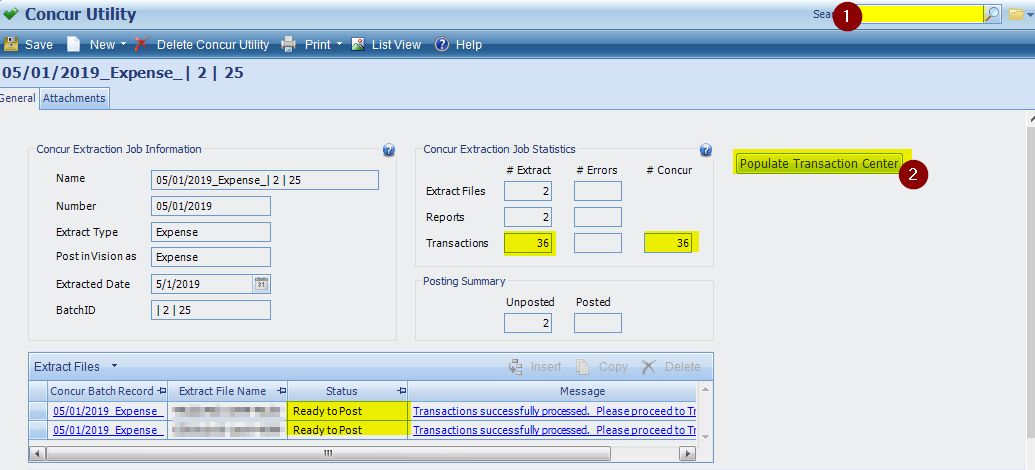The width and height of the screenshot is (1035, 470).
Task: Pin the Status column
Action: pos(401,391)
